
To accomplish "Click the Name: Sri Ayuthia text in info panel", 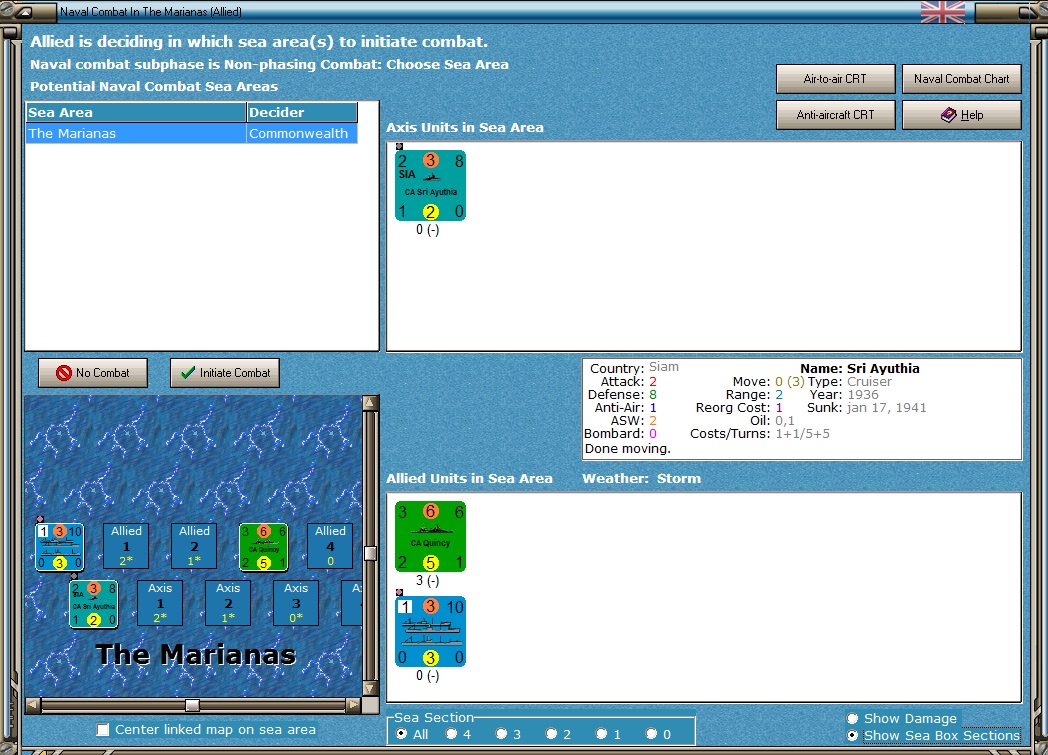I will tap(860, 368).
